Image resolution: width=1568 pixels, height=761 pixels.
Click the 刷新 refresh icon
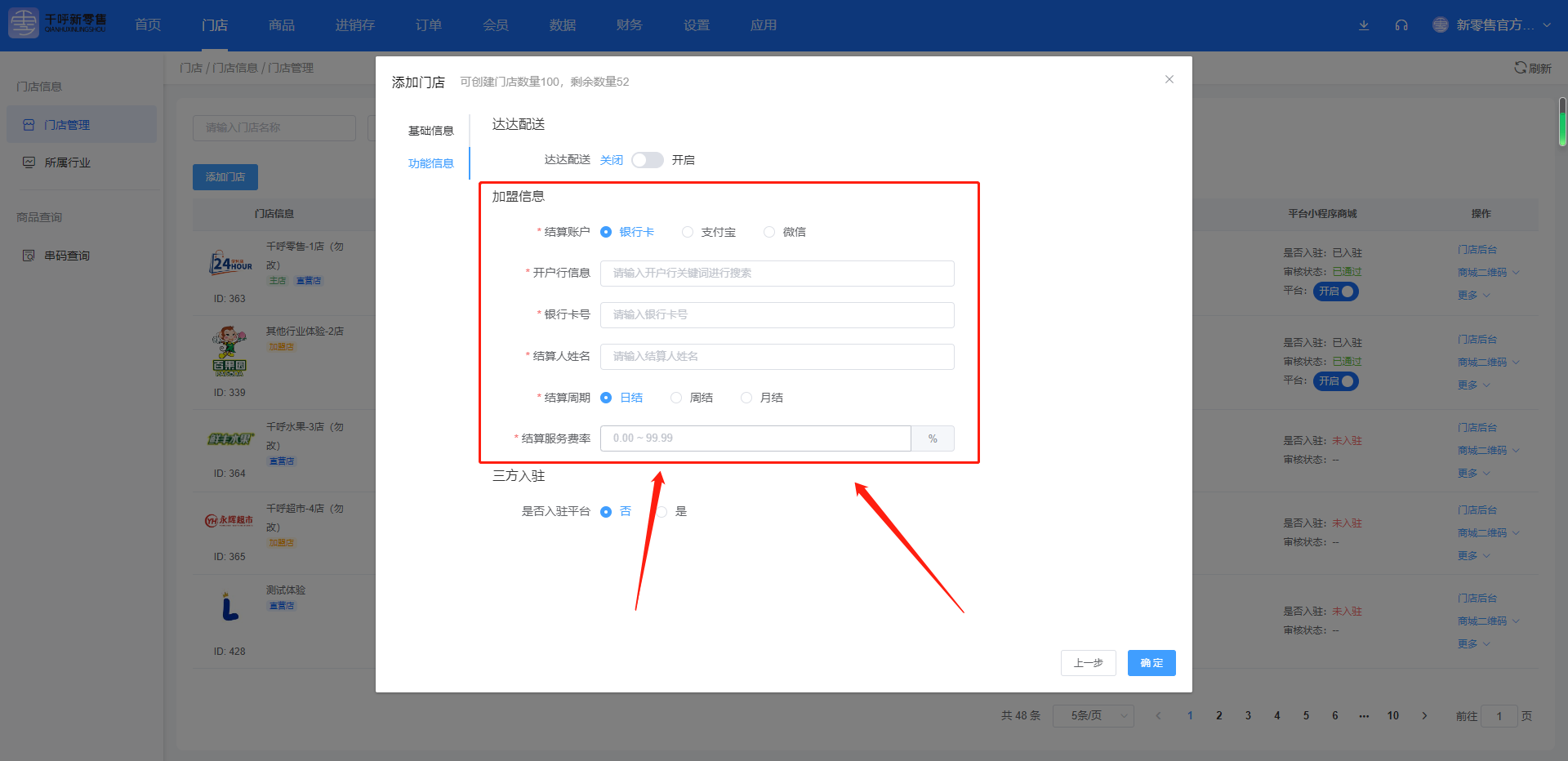pos(1520,68)
